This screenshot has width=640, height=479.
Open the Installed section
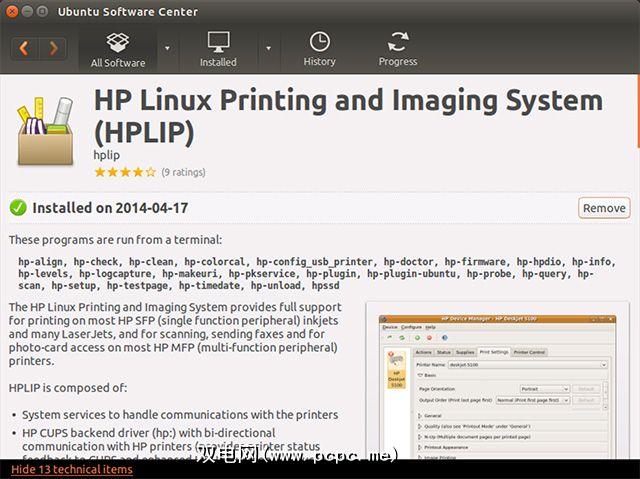(218, 50)
